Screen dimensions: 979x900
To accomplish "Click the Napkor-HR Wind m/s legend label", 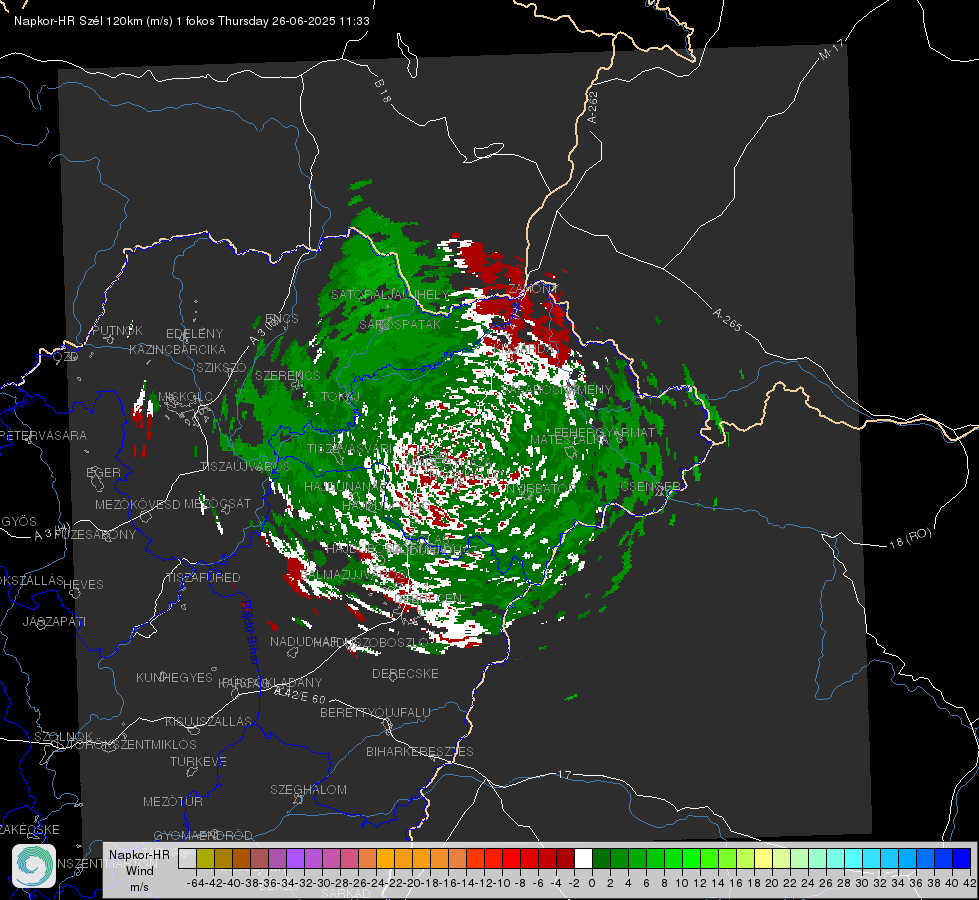I will pos(139,870).
